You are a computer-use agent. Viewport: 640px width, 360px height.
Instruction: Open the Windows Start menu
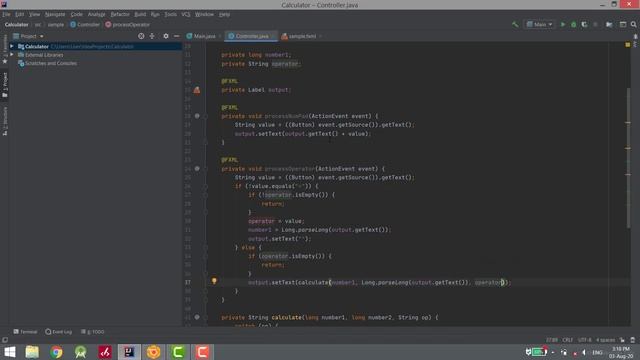coord(9,352)
